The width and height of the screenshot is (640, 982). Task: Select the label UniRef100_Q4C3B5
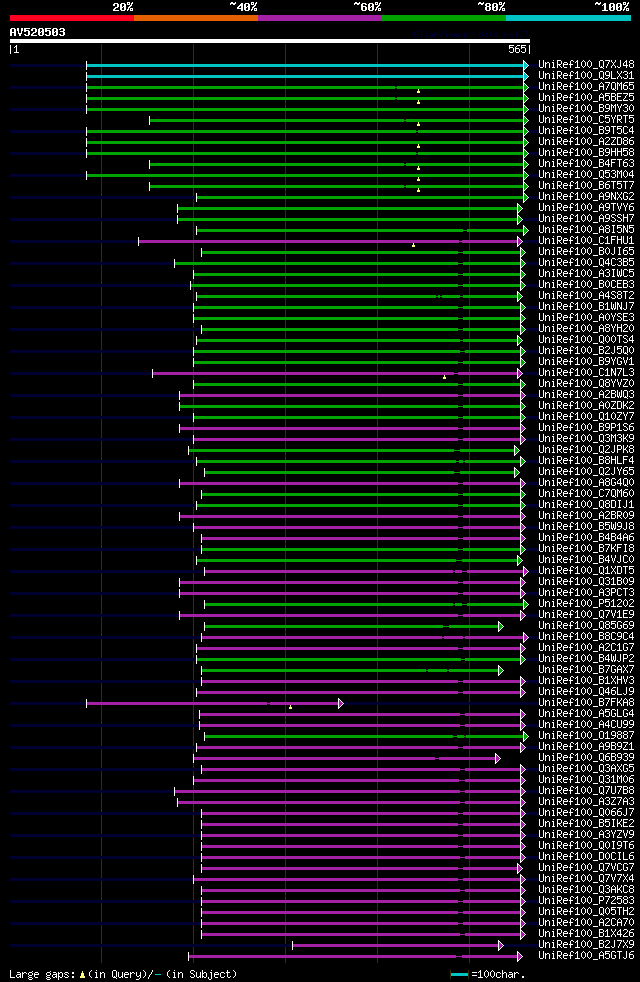coord(586,262)
